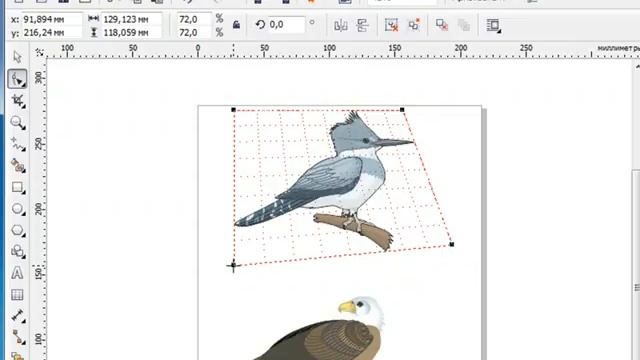Select the Freehand curve tool

[x=17, y=144]
